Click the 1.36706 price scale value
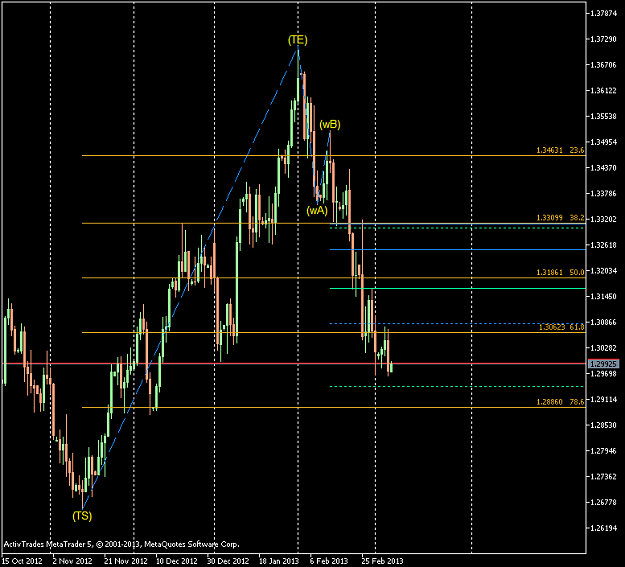 coord(603,65)
